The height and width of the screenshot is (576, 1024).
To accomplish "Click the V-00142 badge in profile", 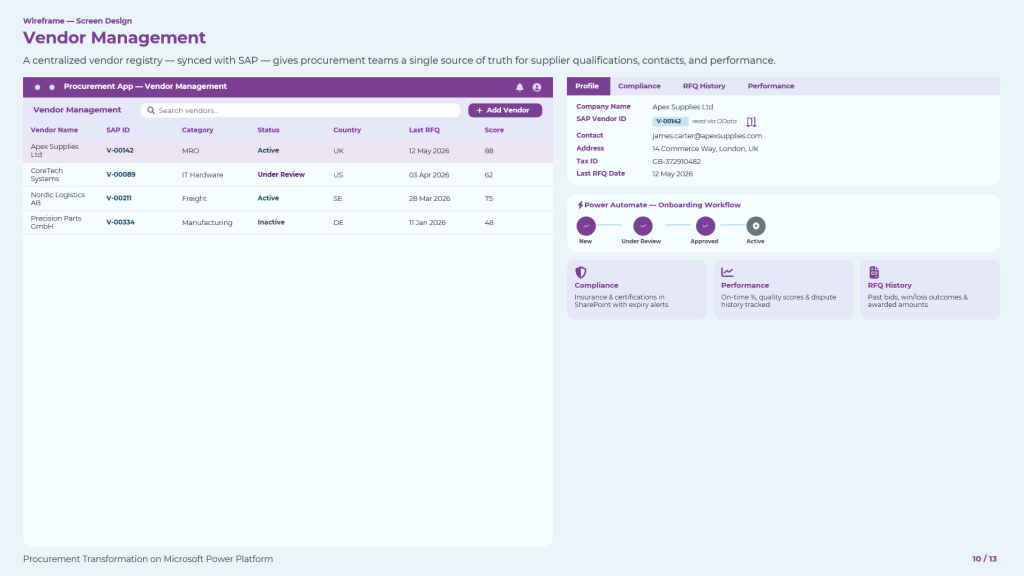I will pyautogui.click(x=669, y=121).
